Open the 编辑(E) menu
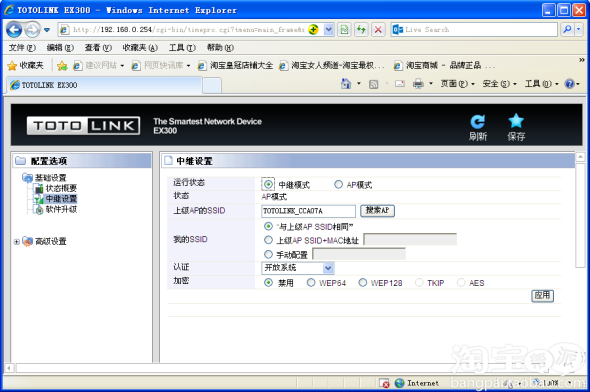 tap(60, 48)
